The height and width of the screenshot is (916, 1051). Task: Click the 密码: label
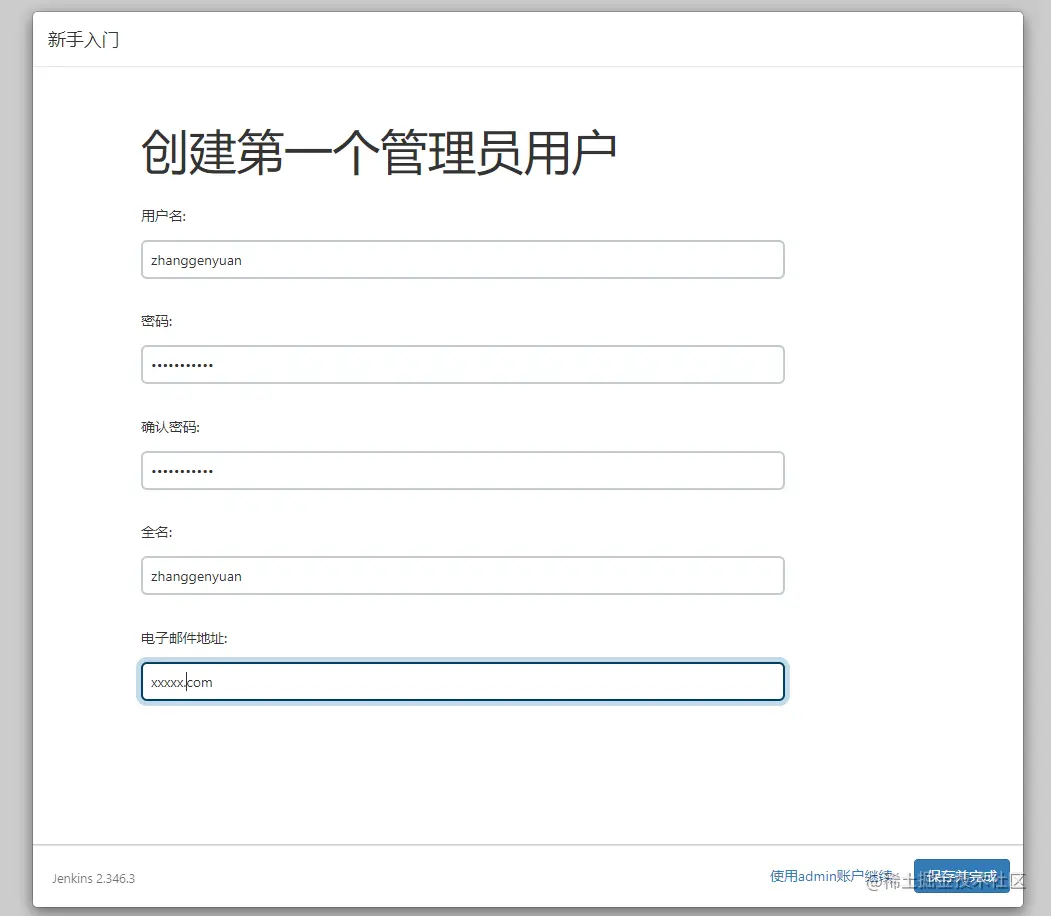157,321
